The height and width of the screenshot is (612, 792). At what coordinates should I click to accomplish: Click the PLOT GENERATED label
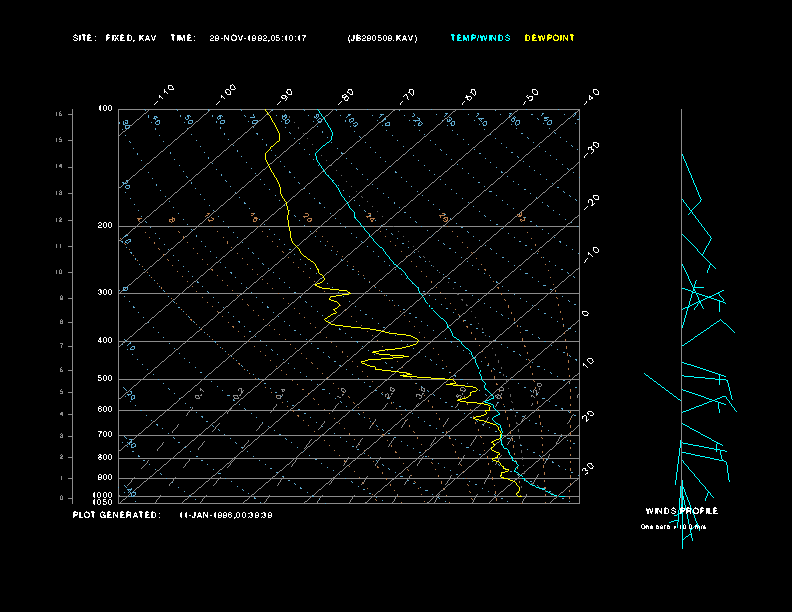coord(115,515)
